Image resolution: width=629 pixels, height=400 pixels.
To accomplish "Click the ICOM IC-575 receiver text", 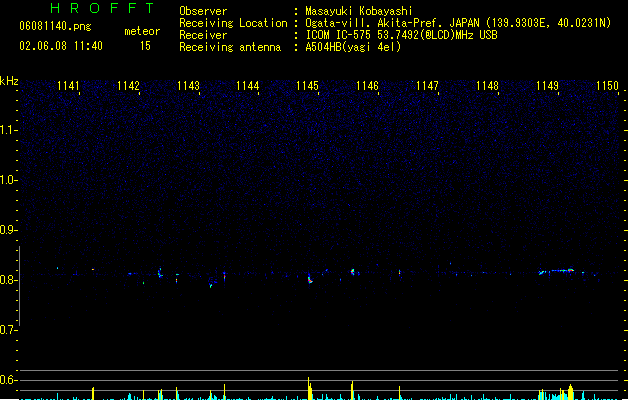I will (401, 35).
